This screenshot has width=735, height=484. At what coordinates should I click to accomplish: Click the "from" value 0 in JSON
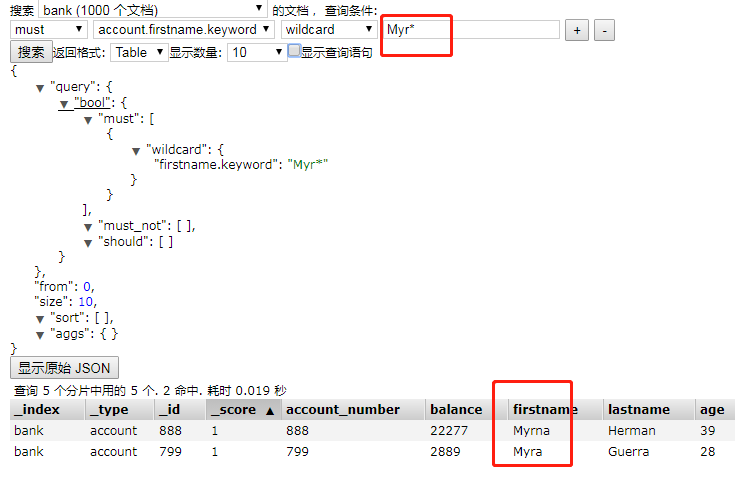point(88,286)
